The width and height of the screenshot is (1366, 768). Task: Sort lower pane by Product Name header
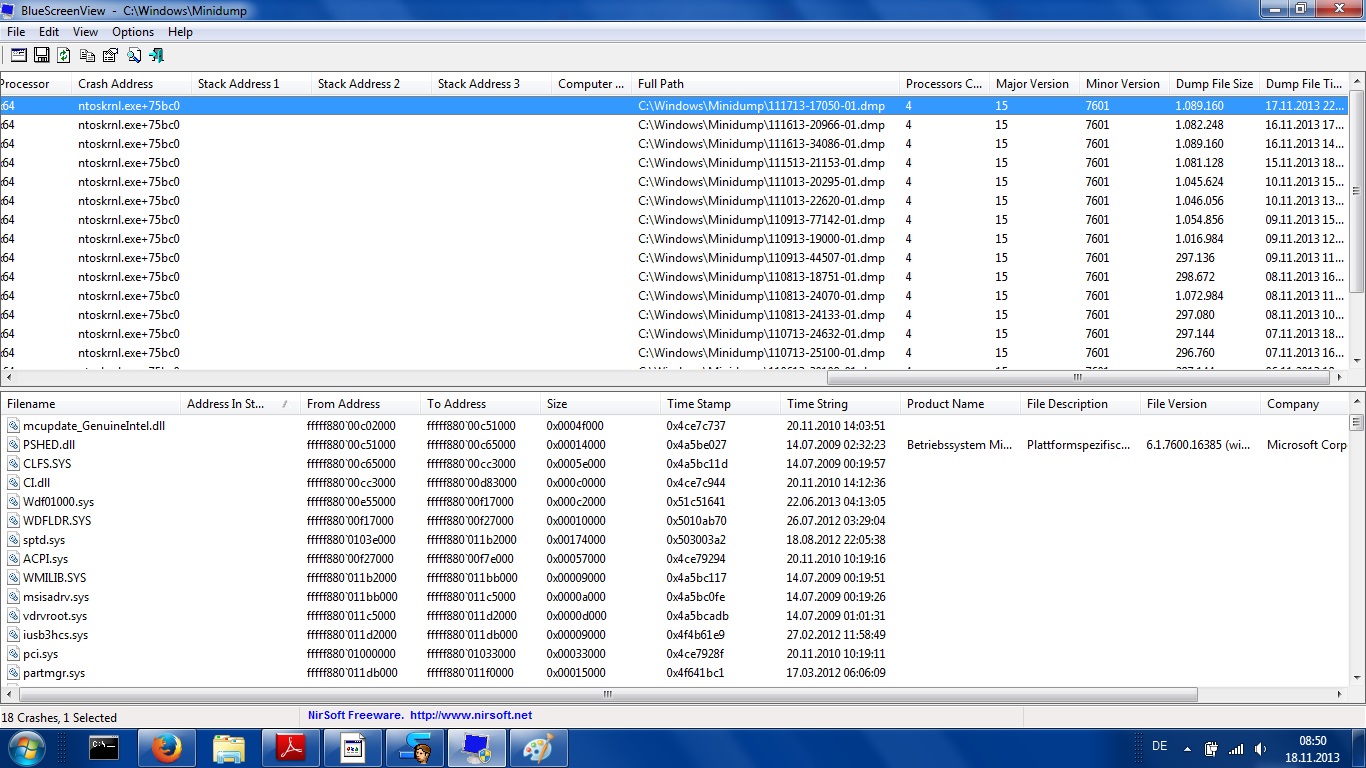click(961, 404)
